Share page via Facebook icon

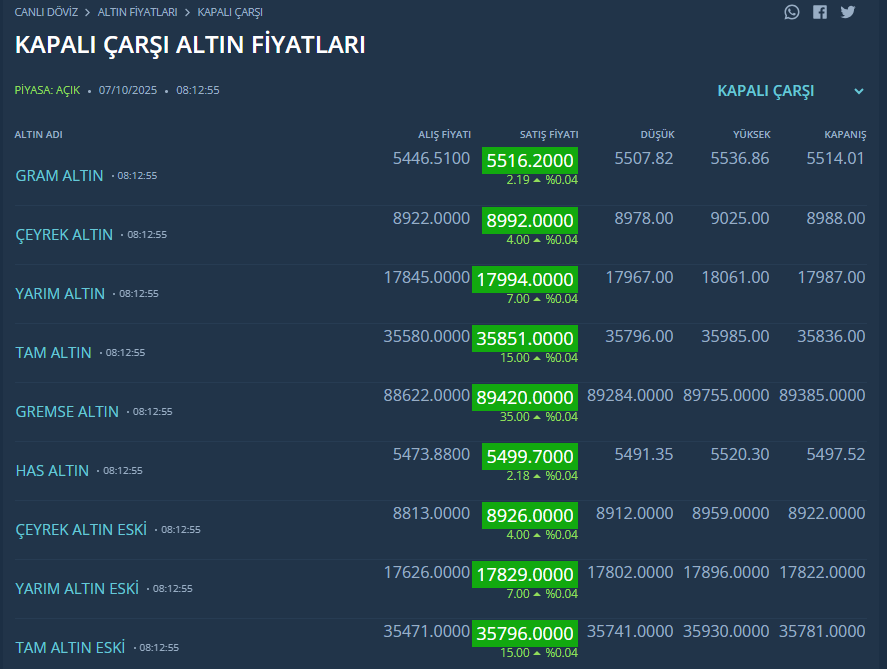820,12
